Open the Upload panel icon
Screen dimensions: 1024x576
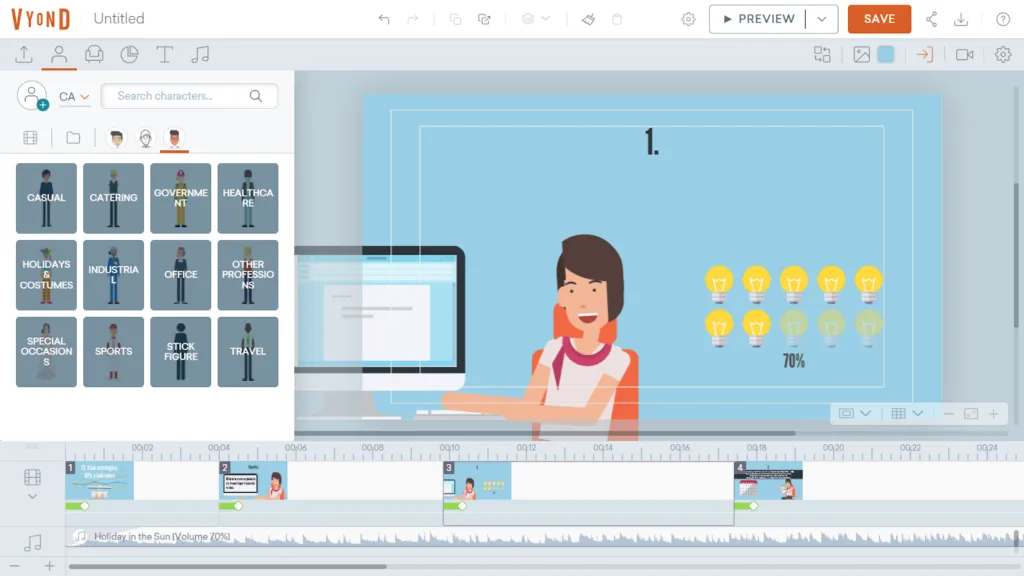click(24, 54)
